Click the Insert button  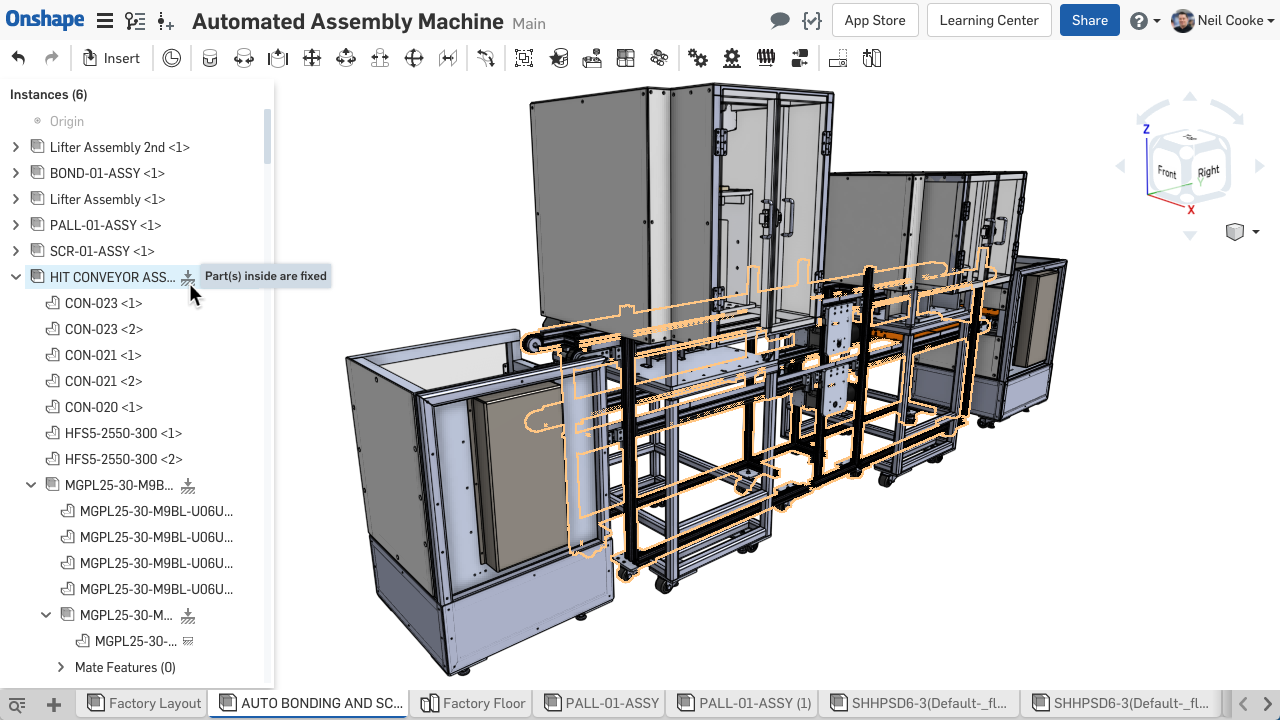click(x=111, y=59)
